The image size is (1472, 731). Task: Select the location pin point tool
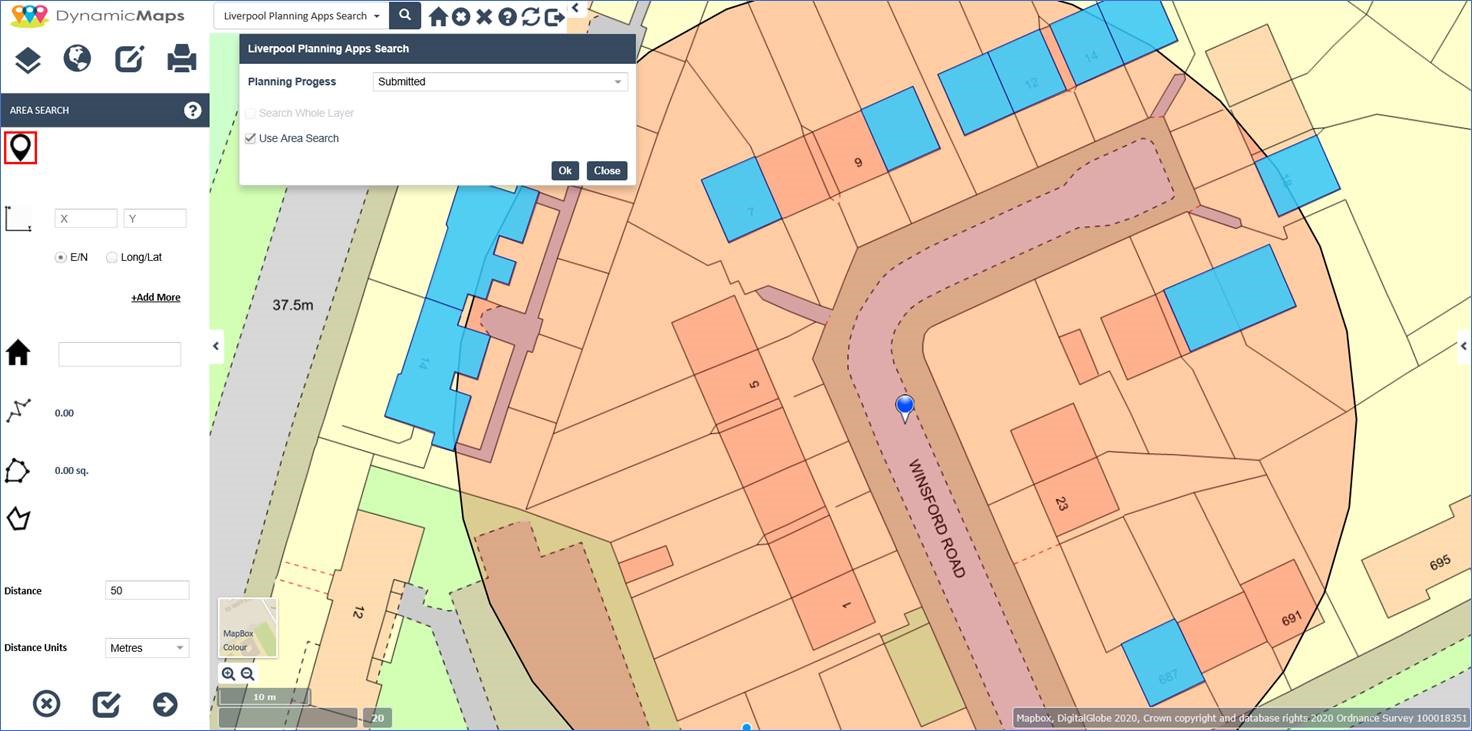click(20, 148)
